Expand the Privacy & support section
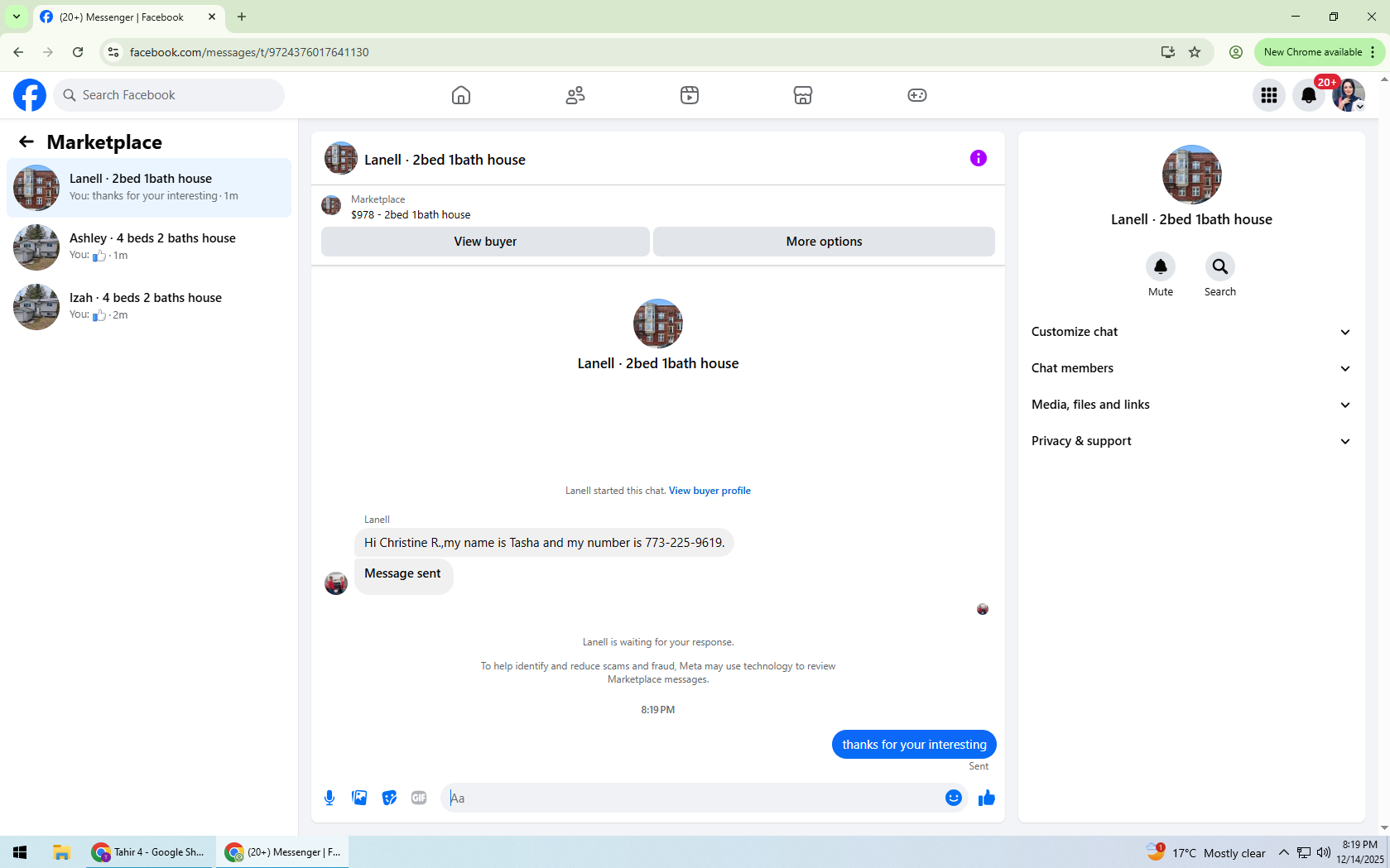Image resolution: width=1390 pixels, height=868 pixels. pos(1191,441)
